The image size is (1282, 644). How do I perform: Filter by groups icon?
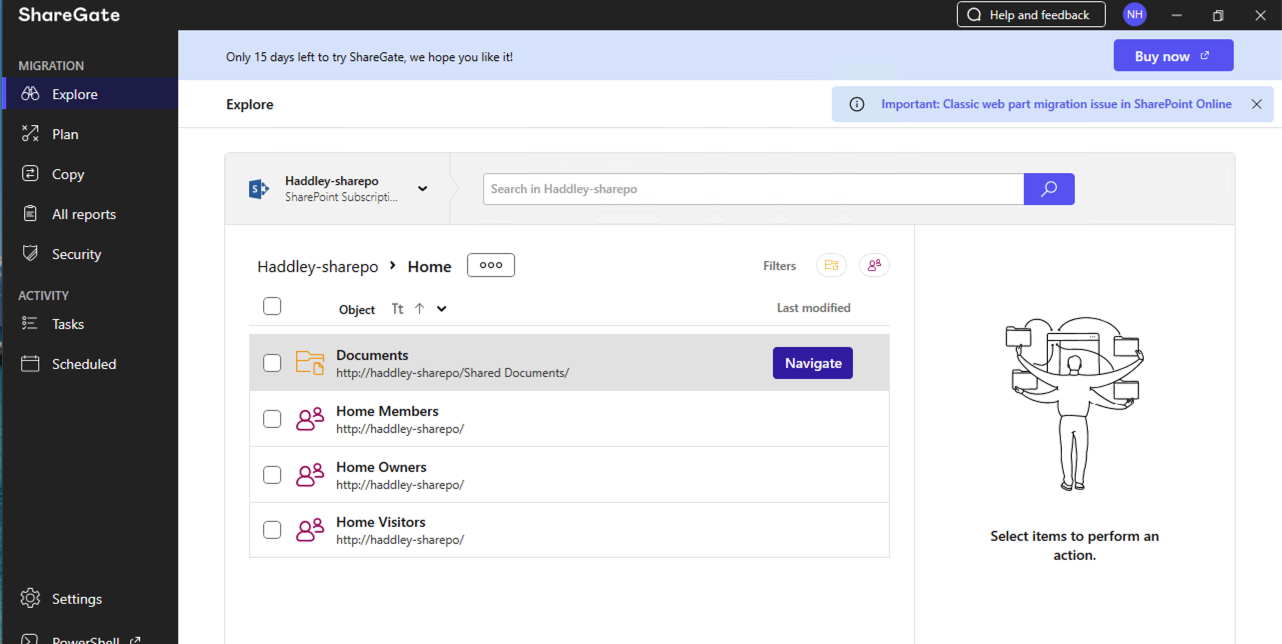(x=874, y=265)
